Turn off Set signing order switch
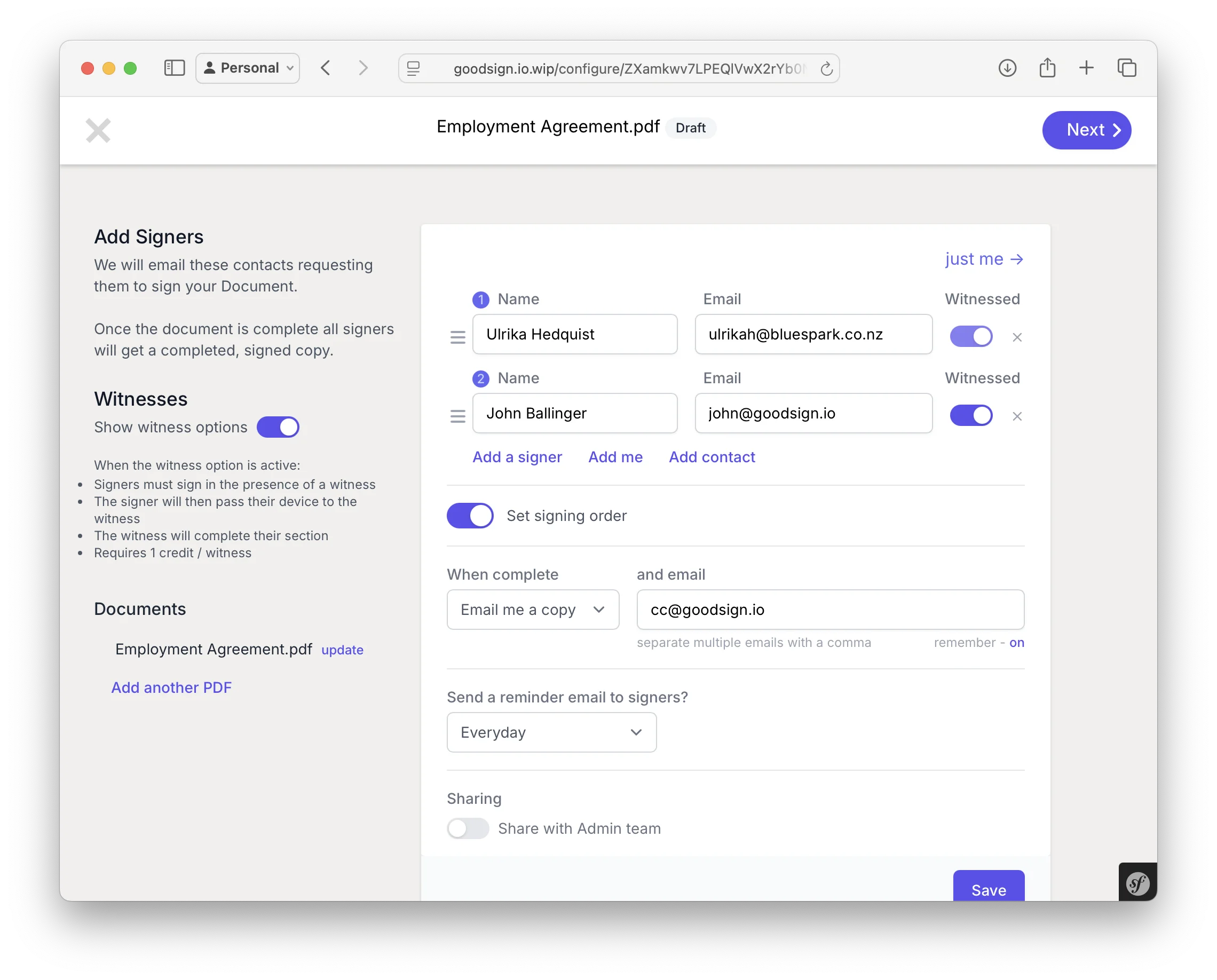 [x=470, y=516]
